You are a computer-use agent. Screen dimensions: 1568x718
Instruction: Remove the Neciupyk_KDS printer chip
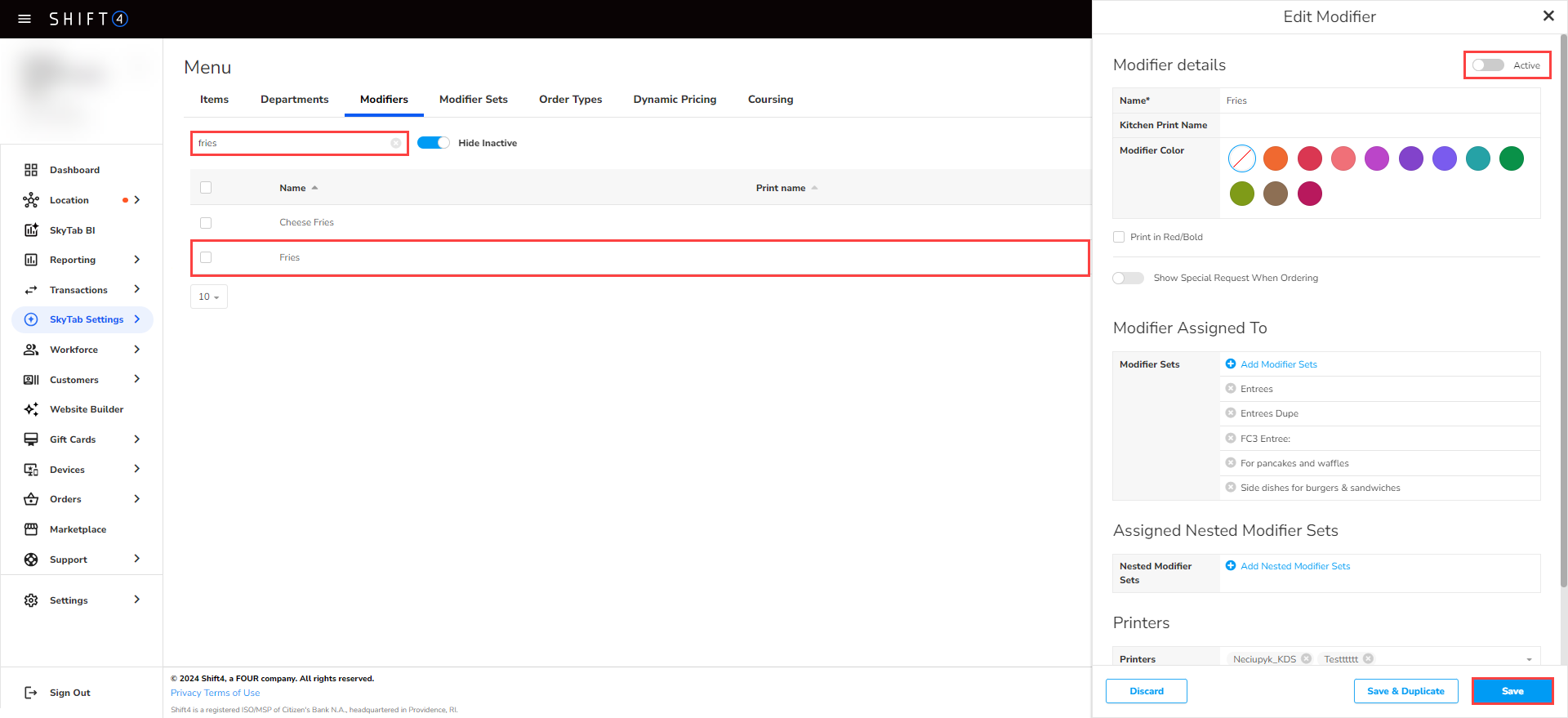point(1307,658)
